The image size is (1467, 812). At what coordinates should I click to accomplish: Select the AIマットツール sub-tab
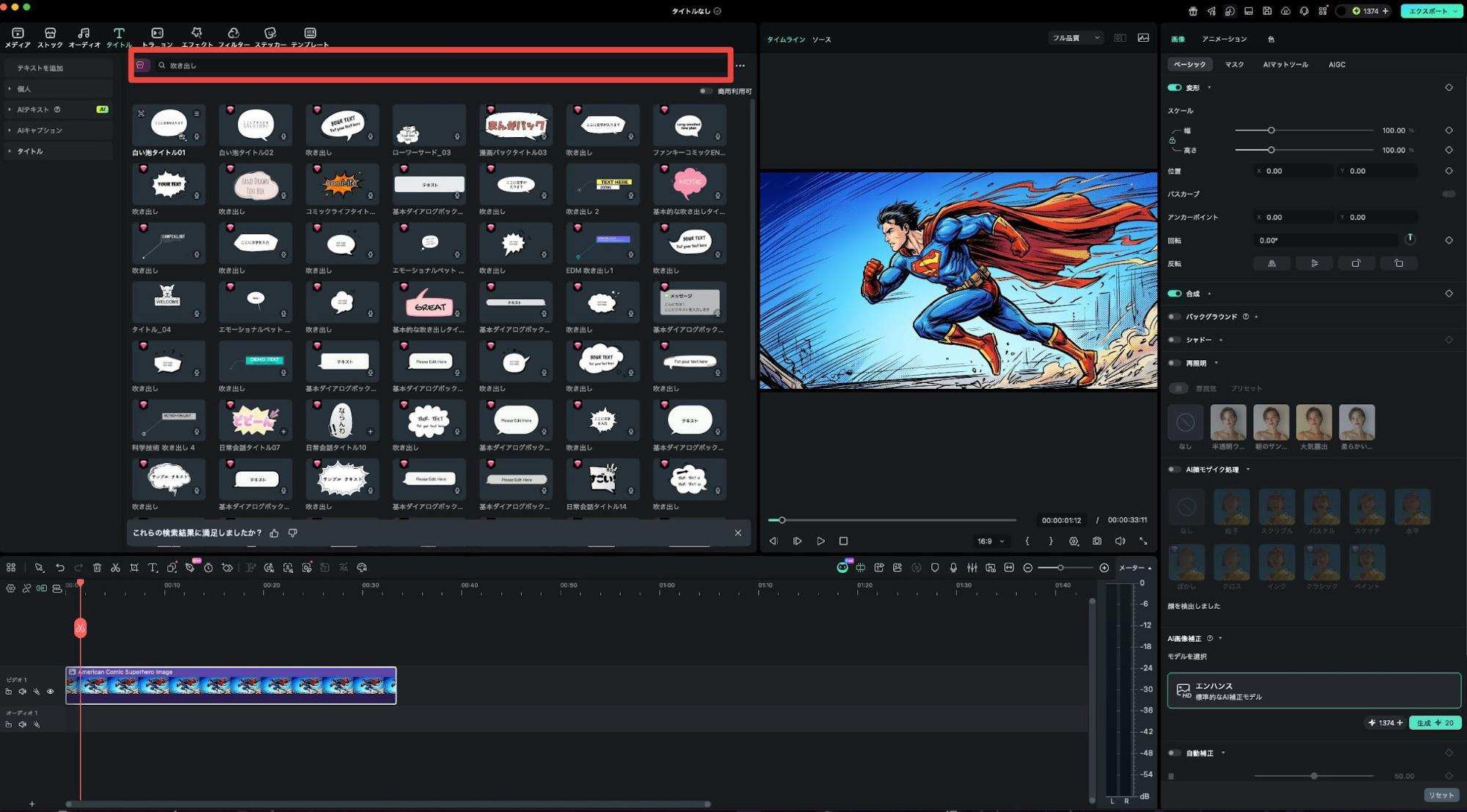1285,65
